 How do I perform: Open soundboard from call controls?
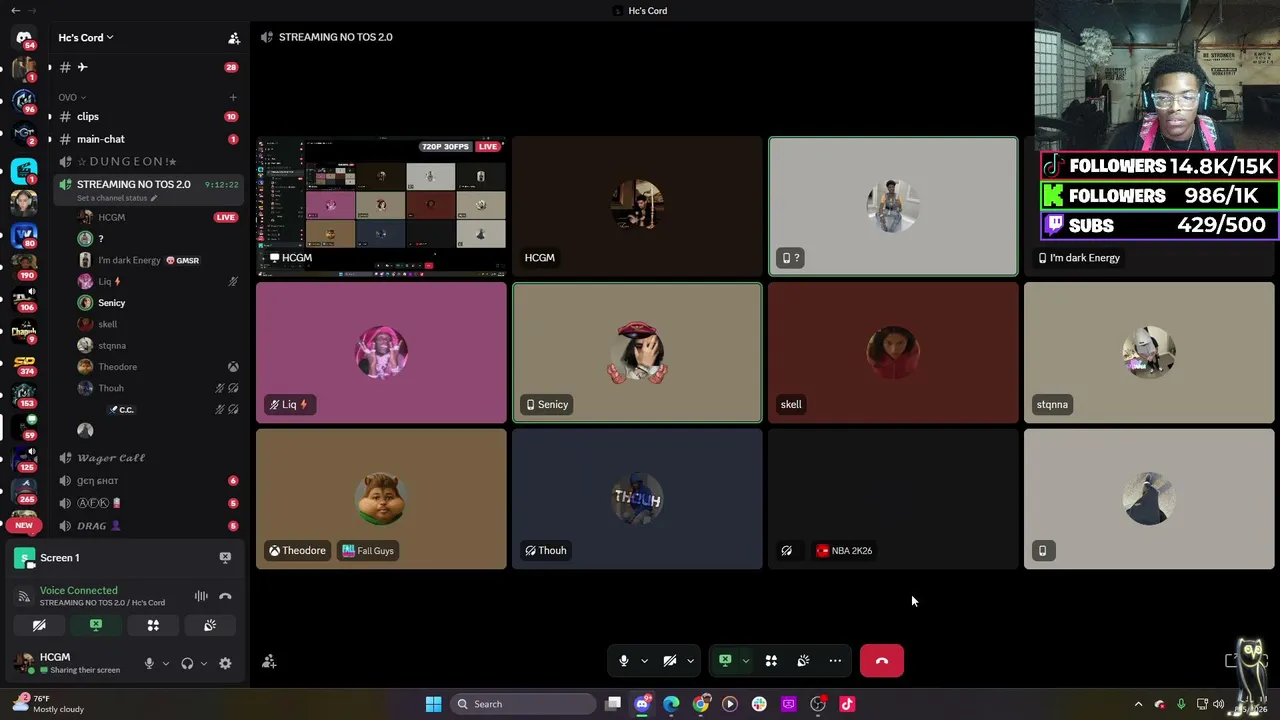[803, 661]
